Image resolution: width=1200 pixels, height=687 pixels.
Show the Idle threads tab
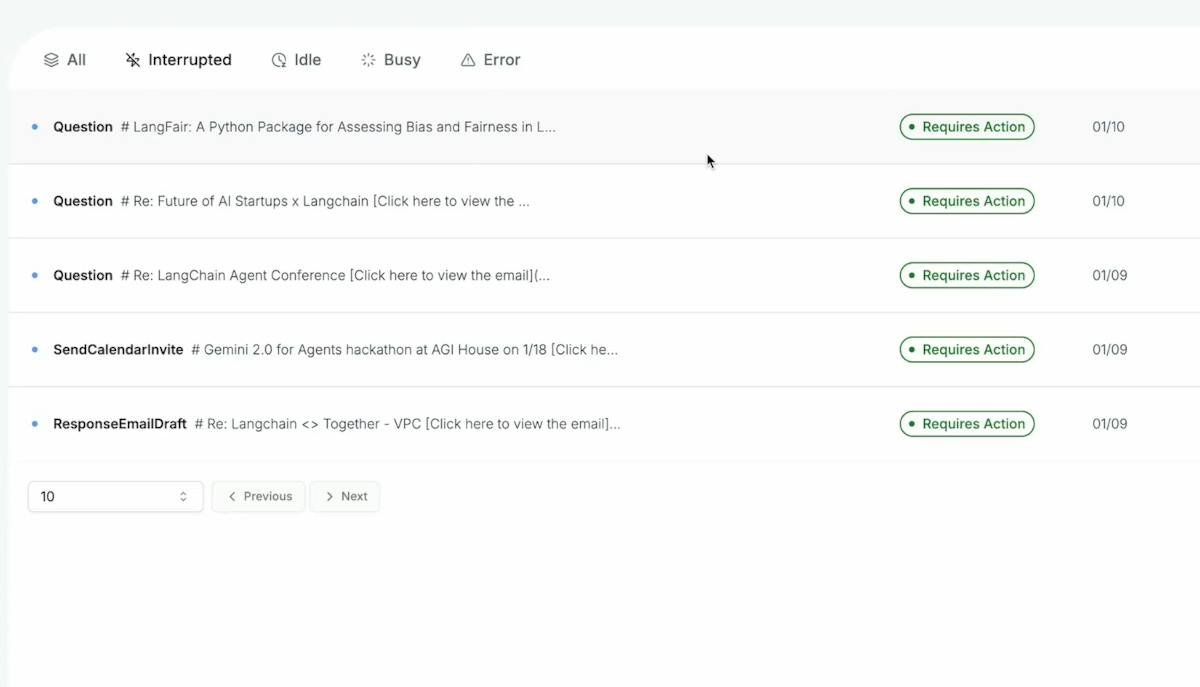(296, 60)
